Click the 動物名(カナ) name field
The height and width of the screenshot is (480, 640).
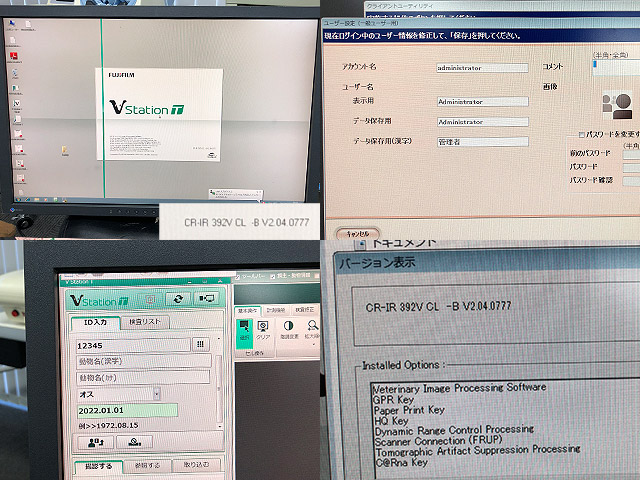pyautogui.click(x=143, y=378)
